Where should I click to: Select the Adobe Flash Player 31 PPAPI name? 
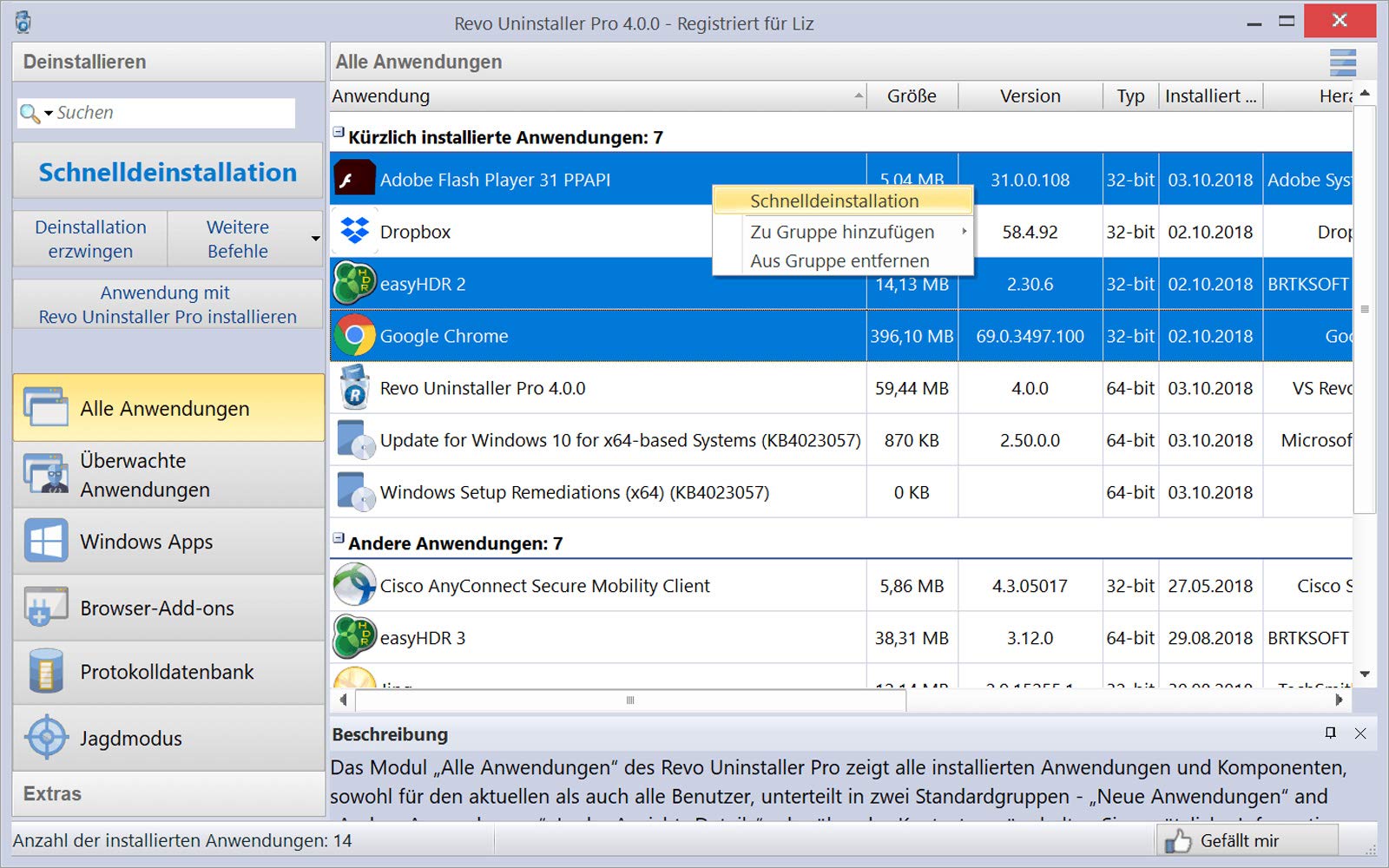pos(495,180)
